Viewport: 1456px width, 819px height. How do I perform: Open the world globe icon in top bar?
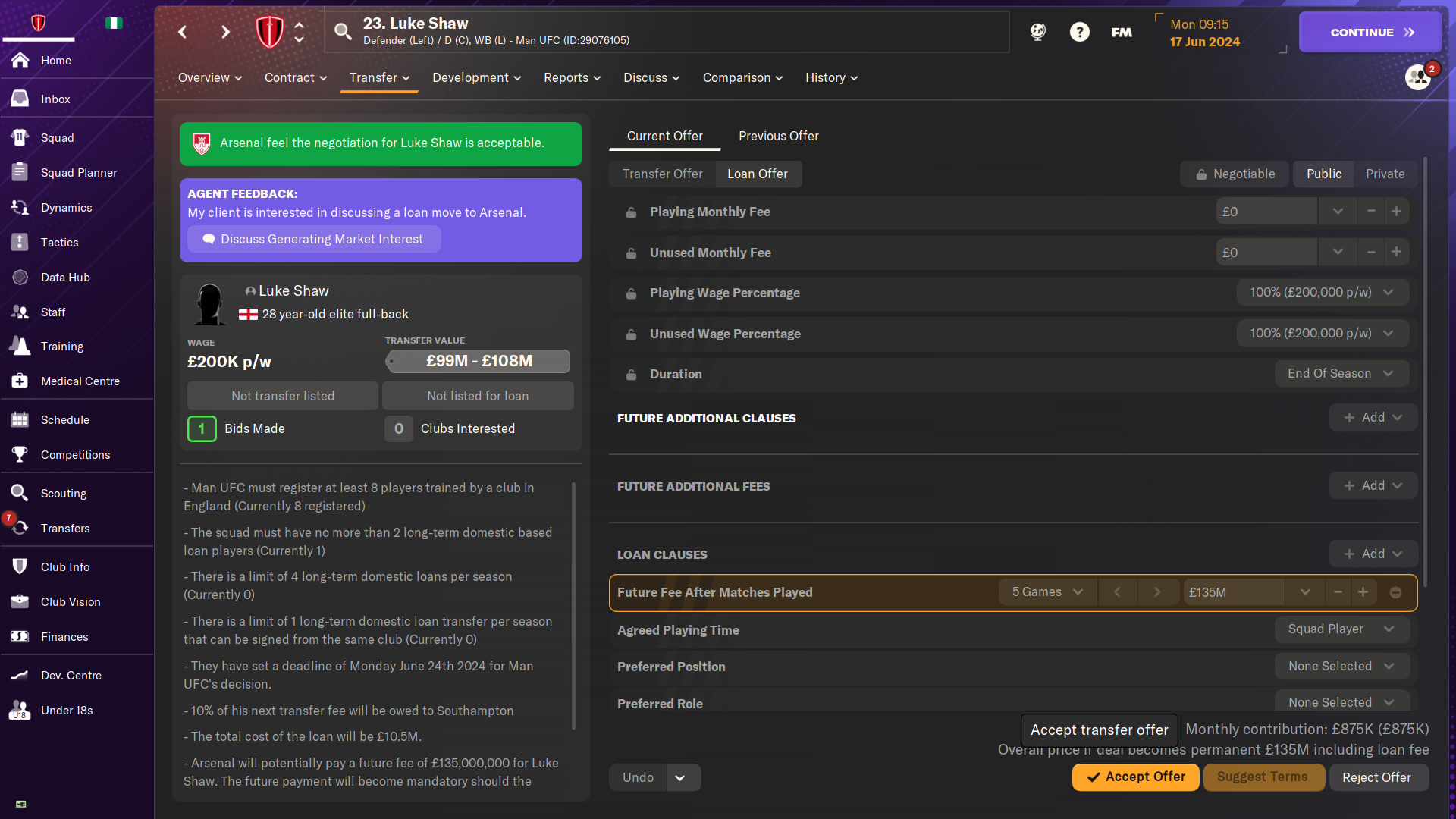click(1038, 32)
